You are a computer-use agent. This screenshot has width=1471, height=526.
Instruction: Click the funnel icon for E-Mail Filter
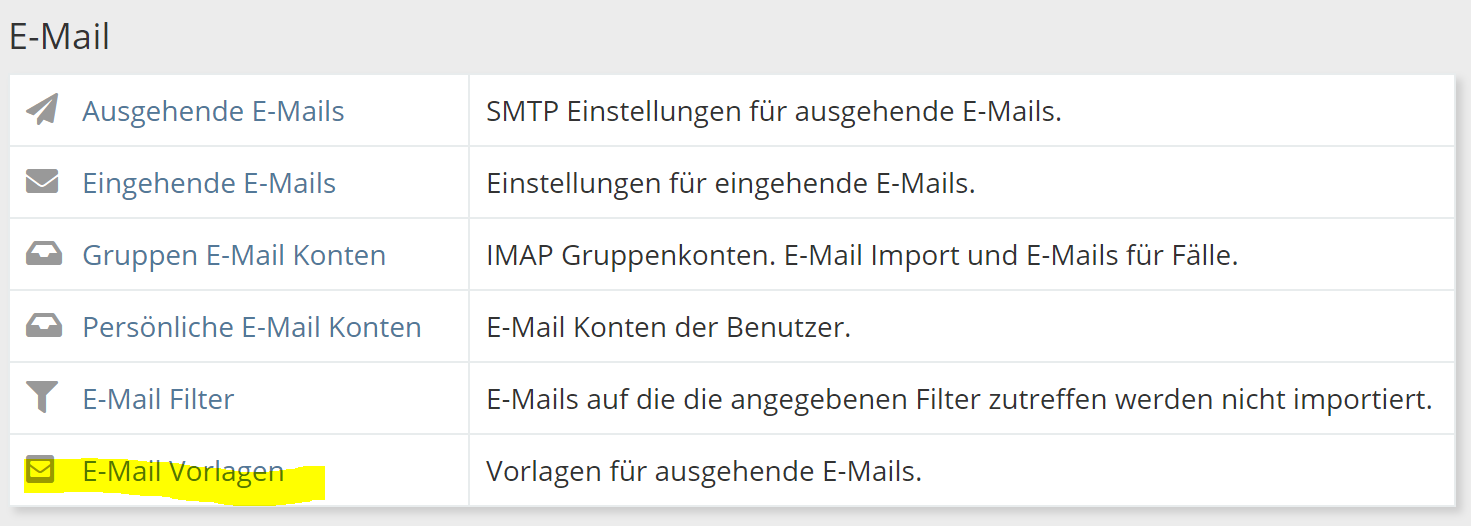[42, 399]
